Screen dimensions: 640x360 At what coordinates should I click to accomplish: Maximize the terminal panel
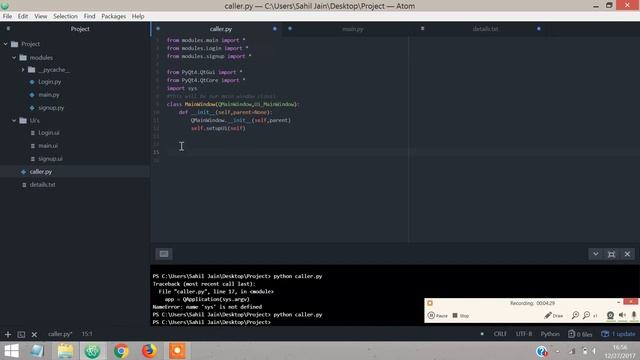(x=611, y=254)
